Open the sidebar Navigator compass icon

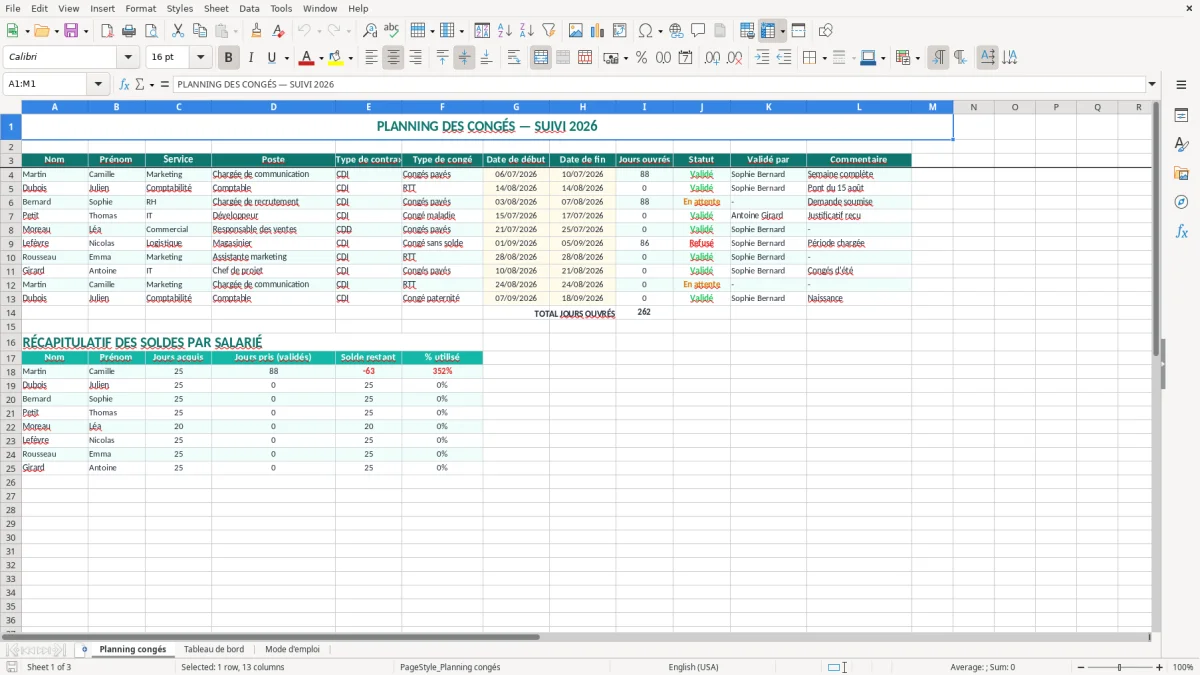[x=1181, y=202]
